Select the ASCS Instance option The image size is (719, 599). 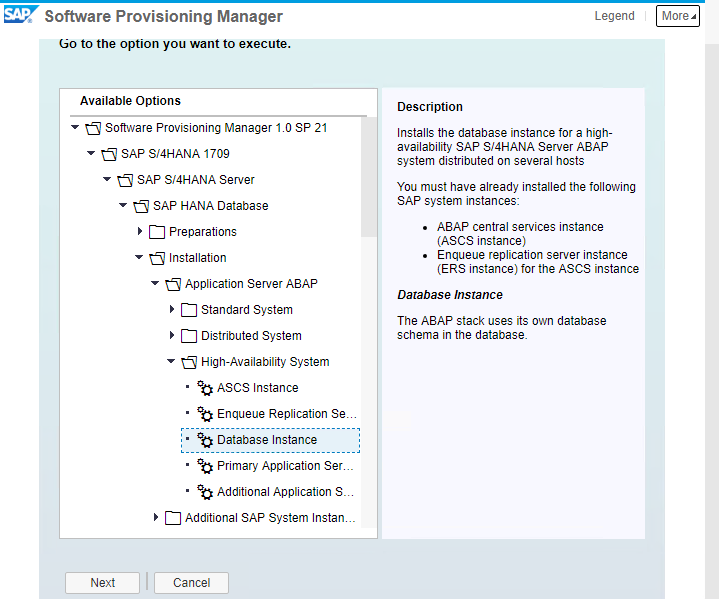[x=258, y=388]
